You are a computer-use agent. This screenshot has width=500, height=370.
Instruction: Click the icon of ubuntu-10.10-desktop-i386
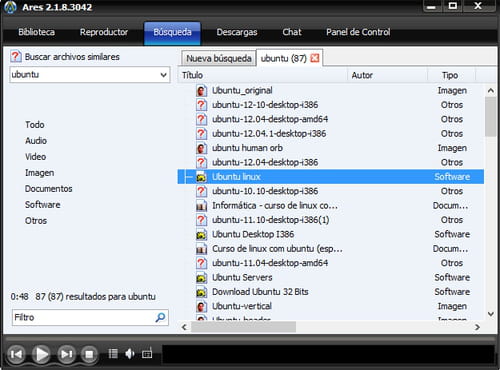tap(201, 191)
